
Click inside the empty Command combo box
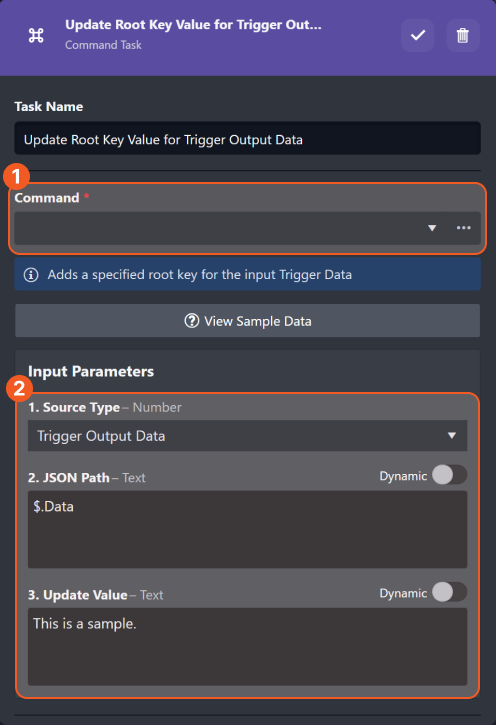coord(220,228)
